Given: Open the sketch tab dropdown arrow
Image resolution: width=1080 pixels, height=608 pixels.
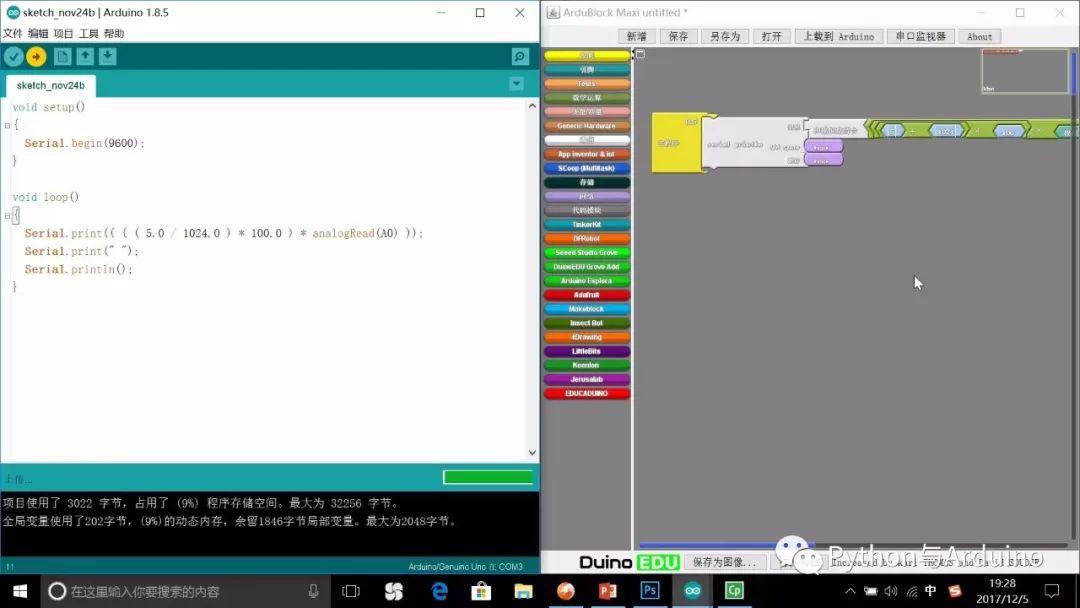Looking at the screenshot, I should [516, 84].
